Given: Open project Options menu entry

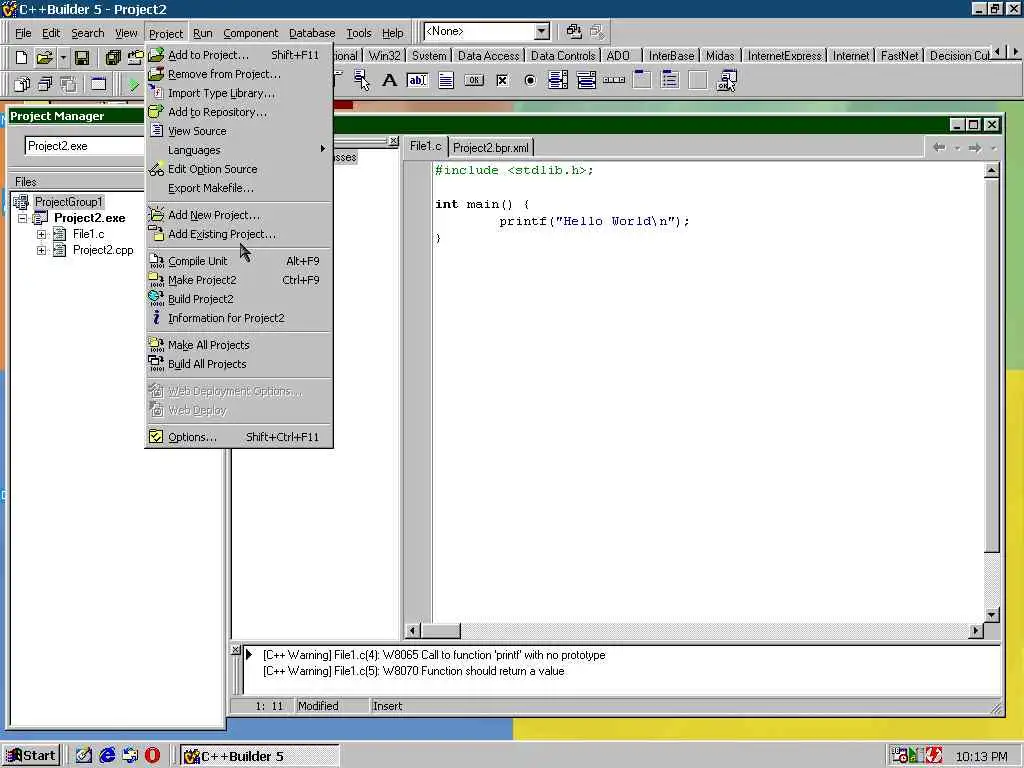Looking at the screenshot, I should (x=238, y=437).
